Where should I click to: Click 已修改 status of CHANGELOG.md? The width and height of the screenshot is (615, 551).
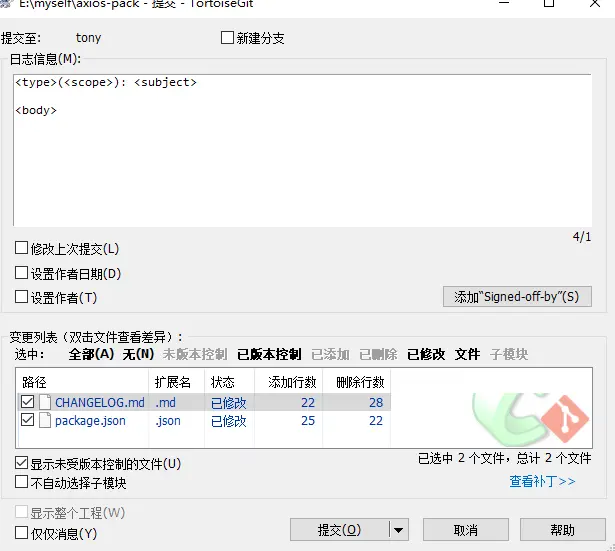pyautogui.click(x=228, y=403)
